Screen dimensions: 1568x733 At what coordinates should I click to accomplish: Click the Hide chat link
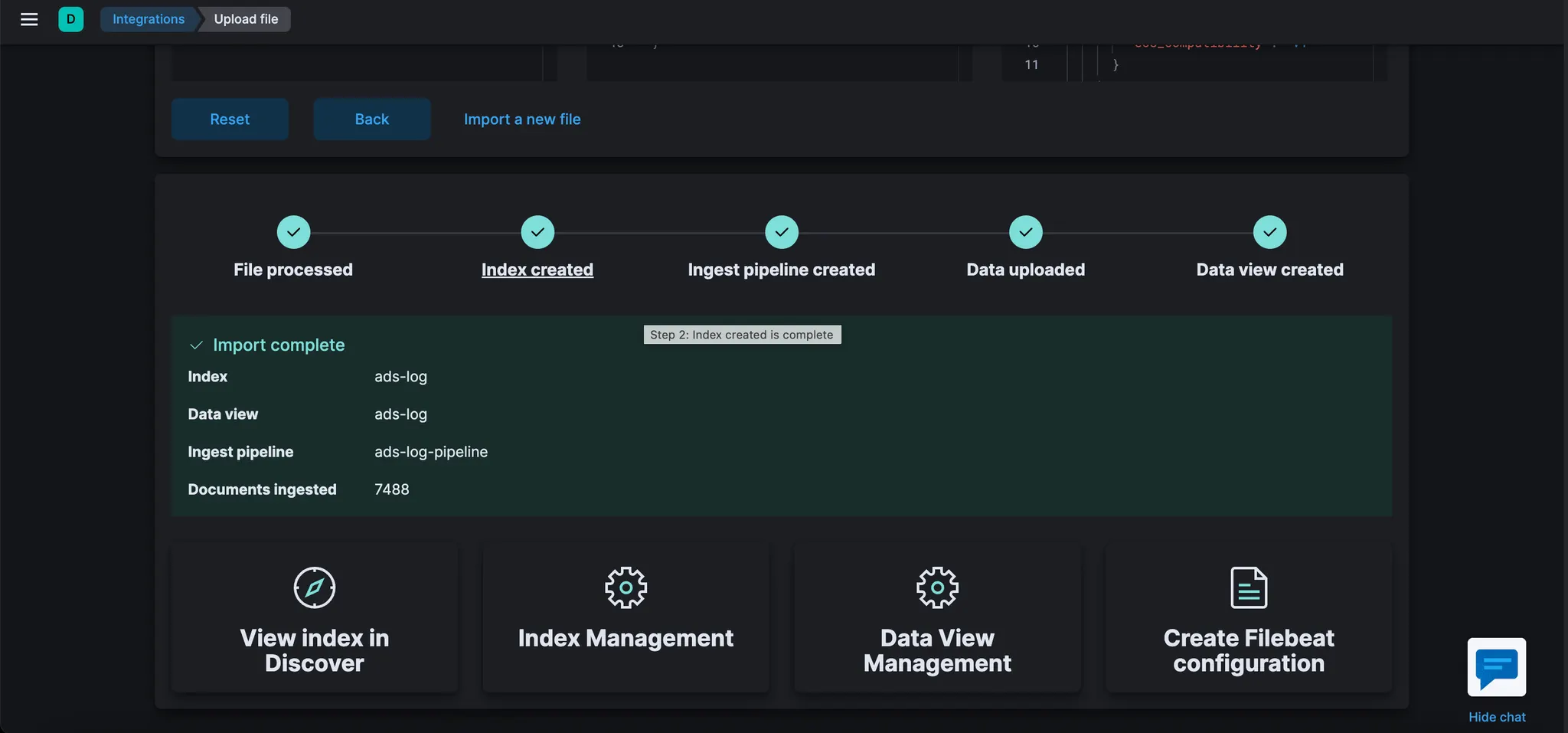click(x=1497, y=717)
